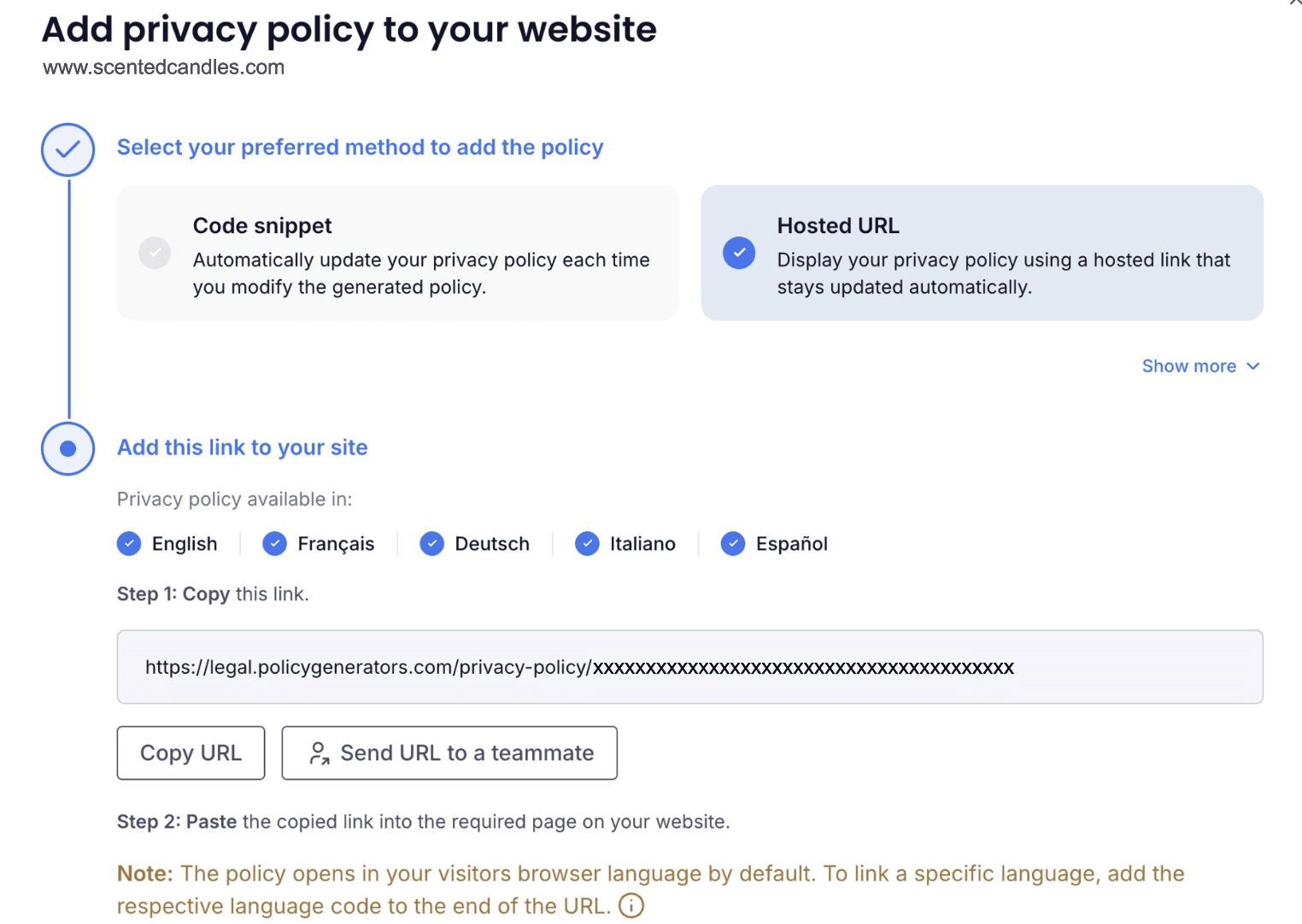Click the teammate person icon
Screen dimensions: 1302x924
pyautogui.click(x=320, y=753)
